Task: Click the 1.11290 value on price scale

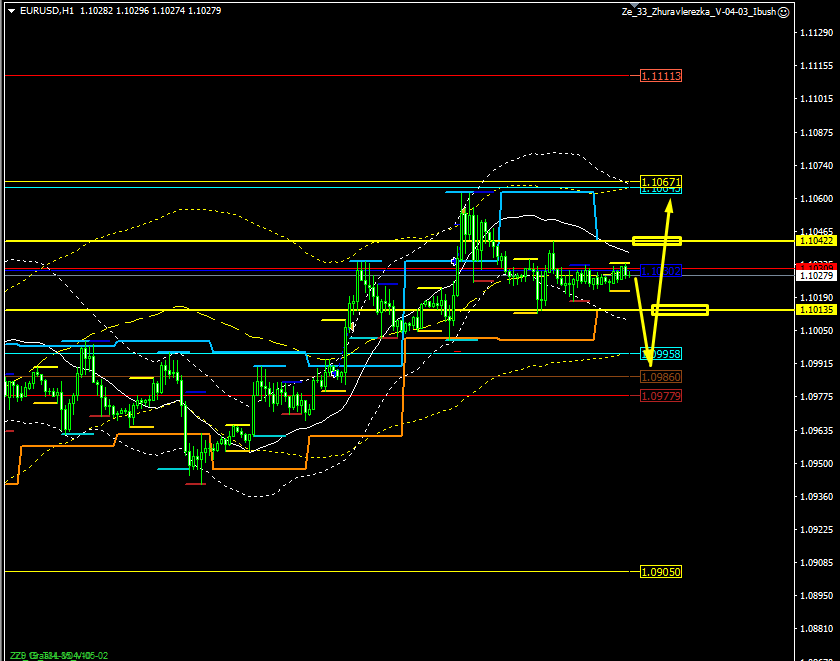Action: tap(816, 33)
